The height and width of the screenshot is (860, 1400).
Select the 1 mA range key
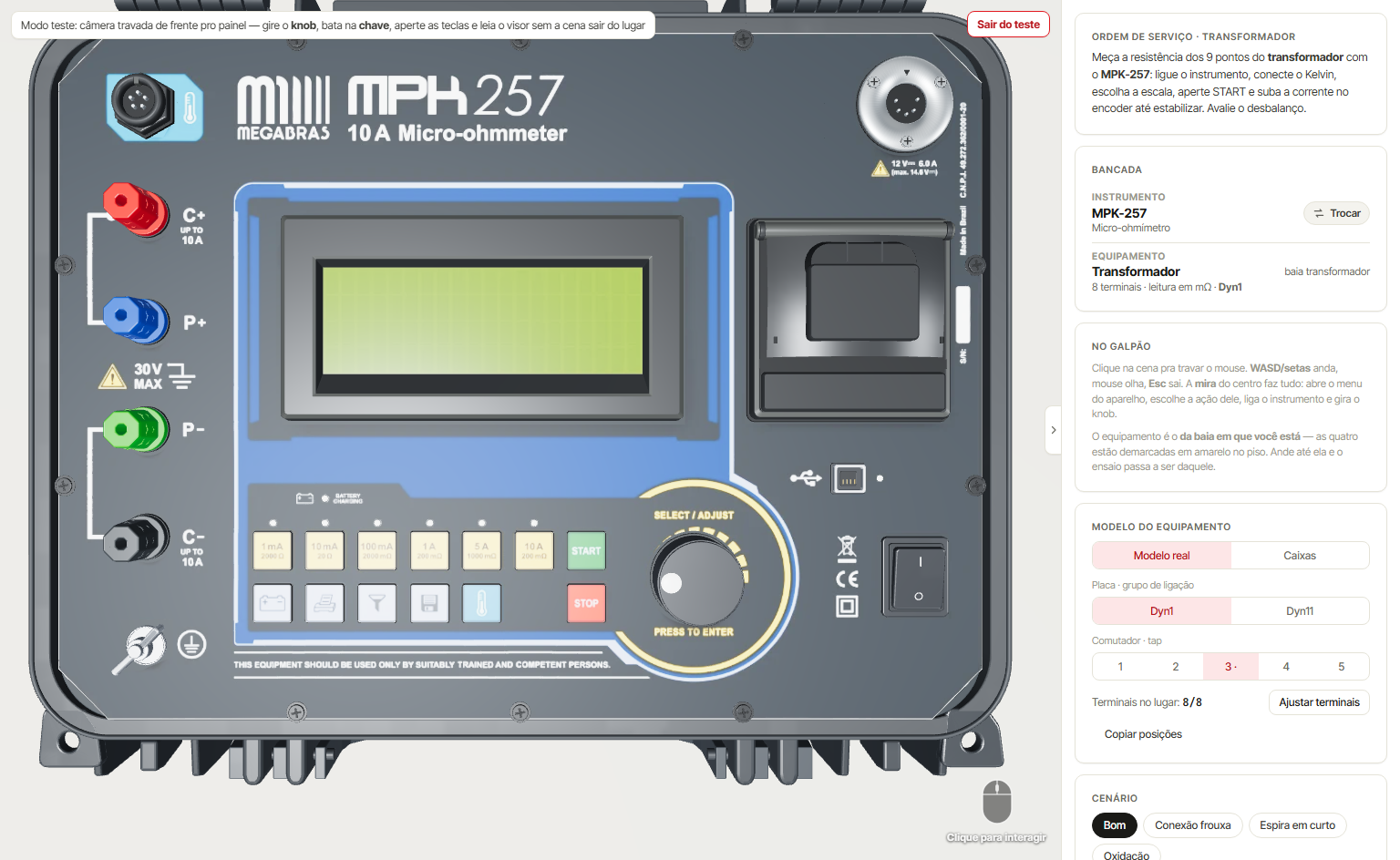coord(273,550)
